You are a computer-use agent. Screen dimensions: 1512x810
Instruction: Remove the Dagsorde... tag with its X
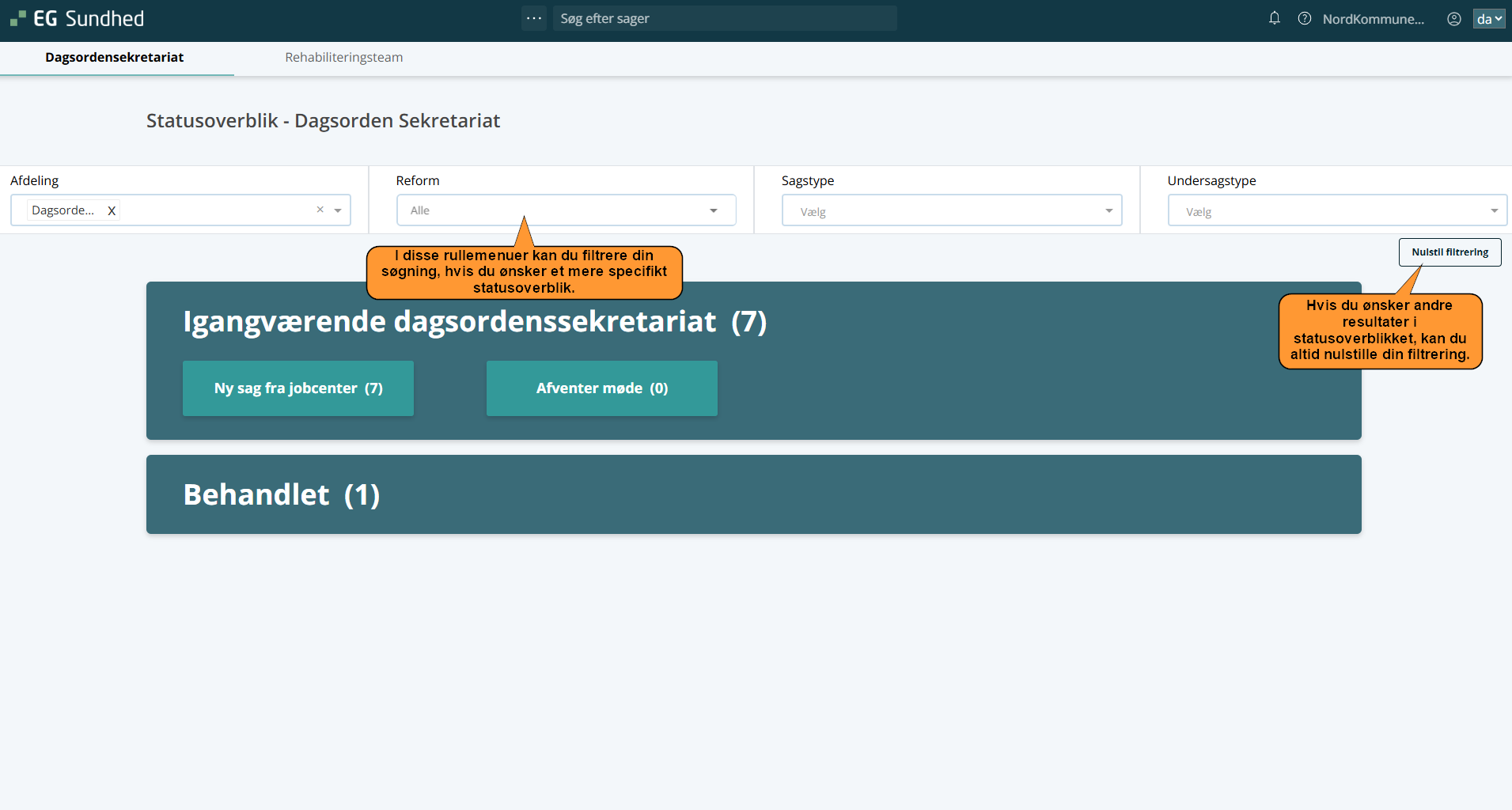coord(112,210)
